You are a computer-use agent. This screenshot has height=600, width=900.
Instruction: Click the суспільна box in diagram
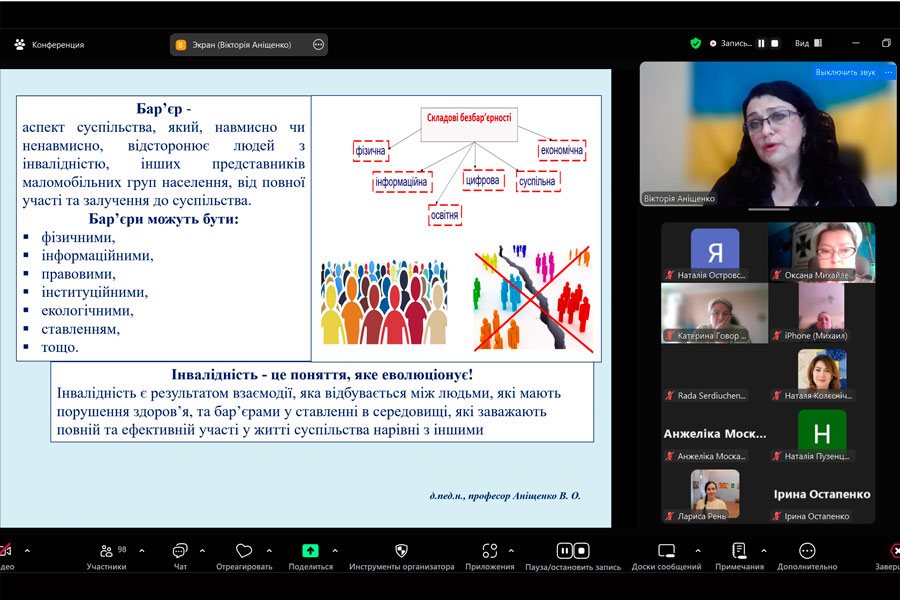pyautogui.click(x=537, y=181)
